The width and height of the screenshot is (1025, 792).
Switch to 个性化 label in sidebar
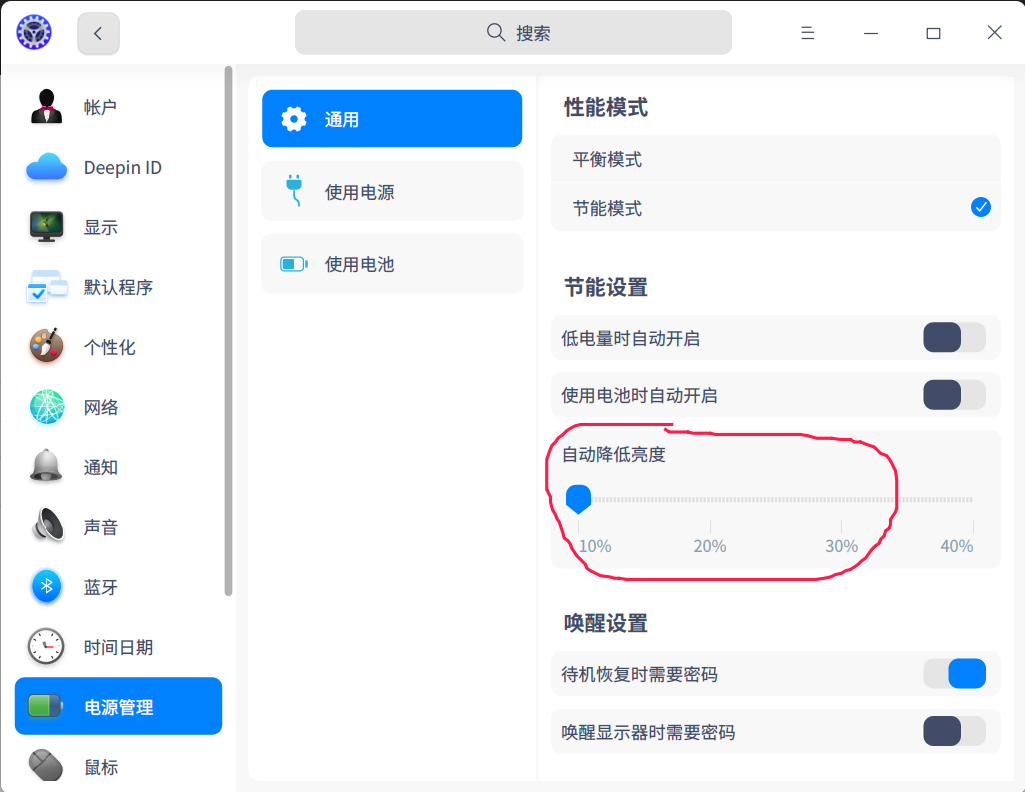click(110, 347)
